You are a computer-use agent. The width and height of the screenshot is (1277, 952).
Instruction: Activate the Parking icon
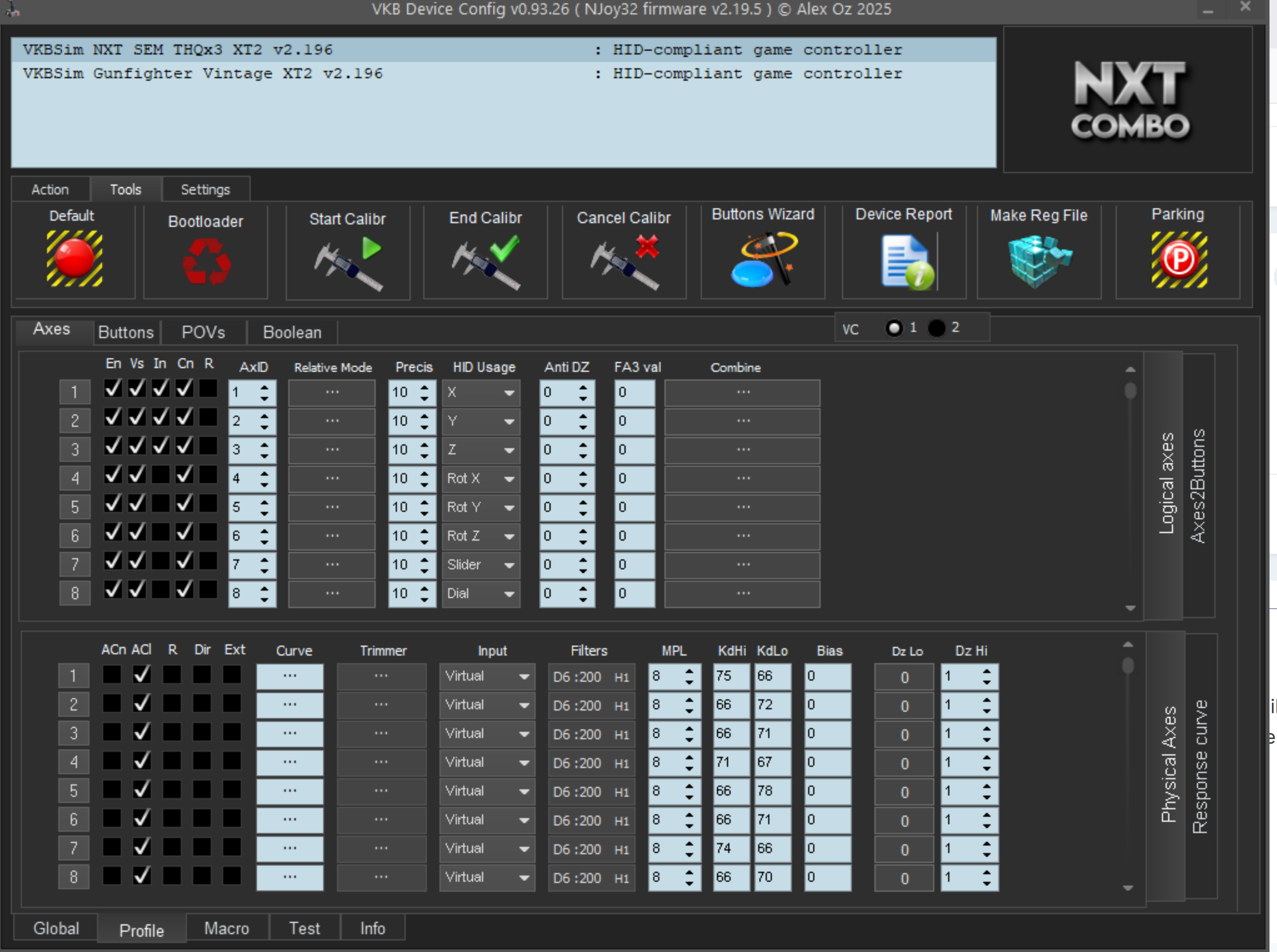1179,260
